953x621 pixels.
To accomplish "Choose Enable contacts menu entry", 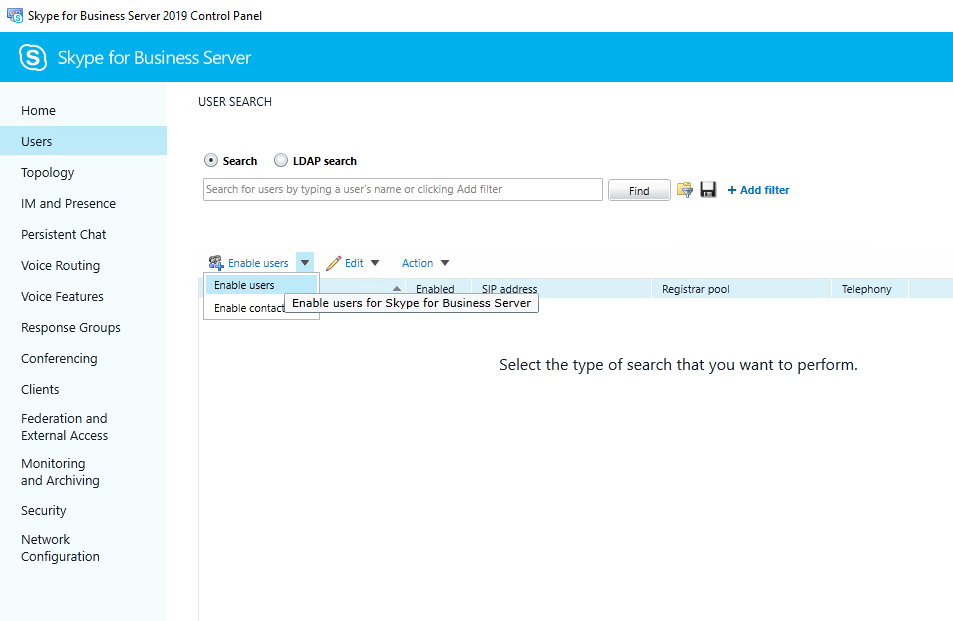I will click(249, 308).
